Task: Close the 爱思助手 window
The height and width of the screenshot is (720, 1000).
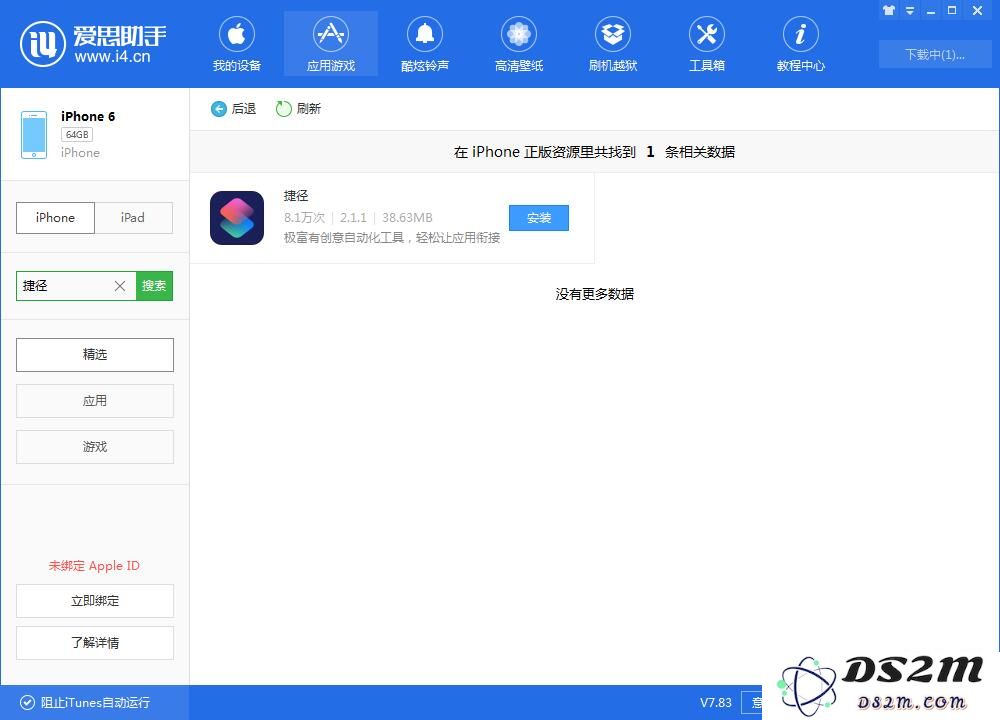Action: click(x=977, y=10)
